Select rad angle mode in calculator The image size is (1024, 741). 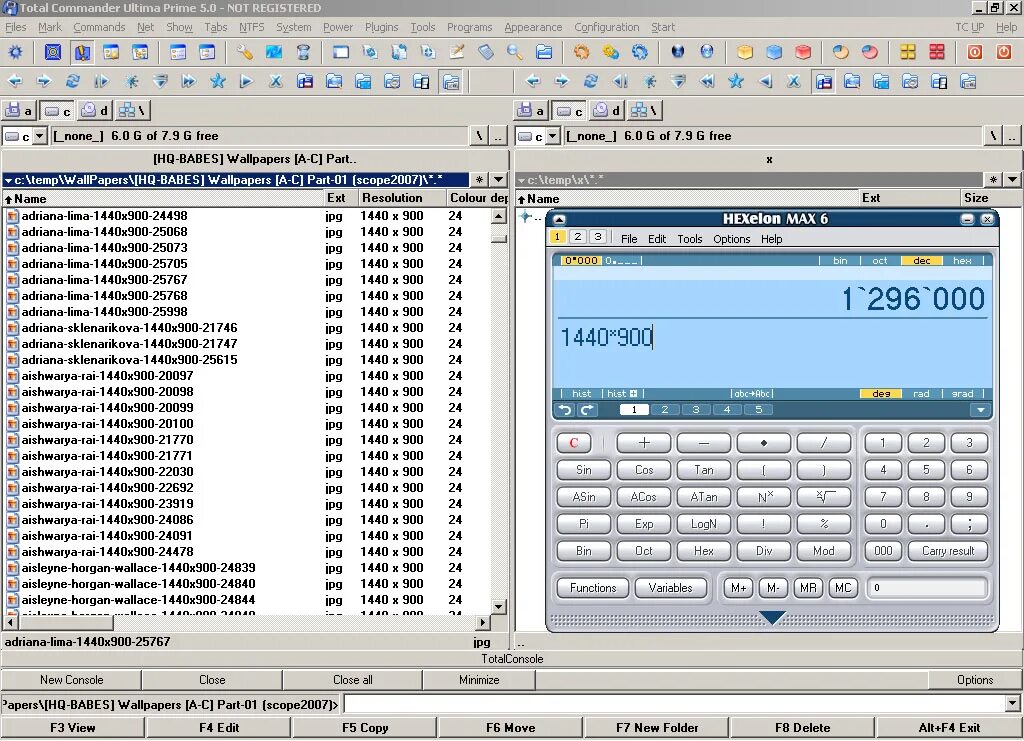tap(921, 394)
